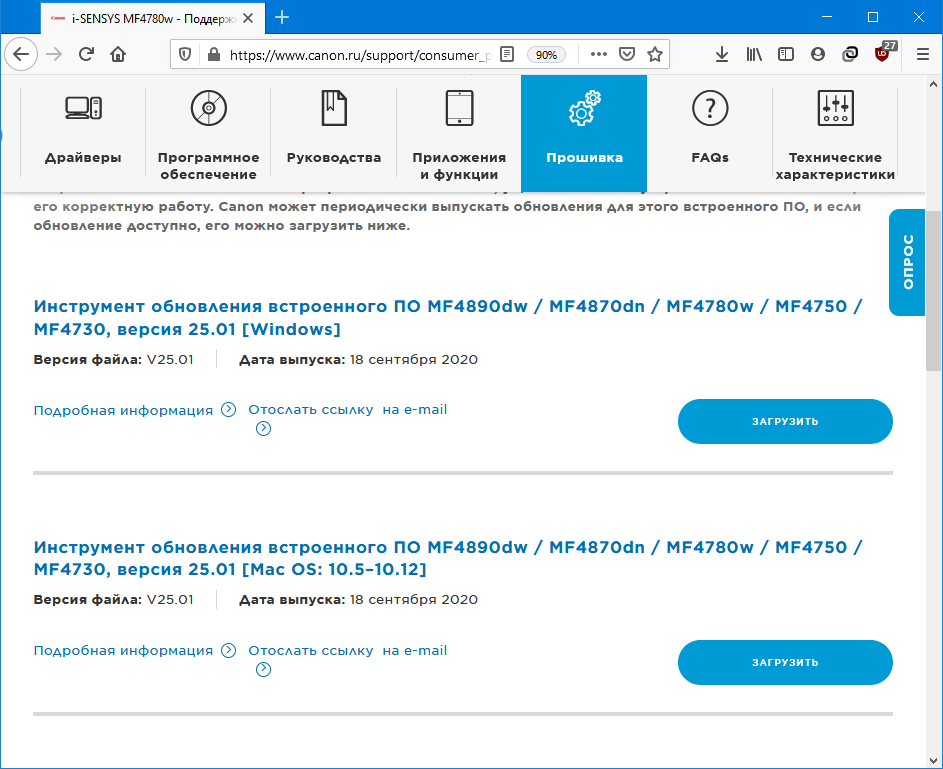Reload the page in Firefox
This screenshot has width=943, height=769.
87,54
